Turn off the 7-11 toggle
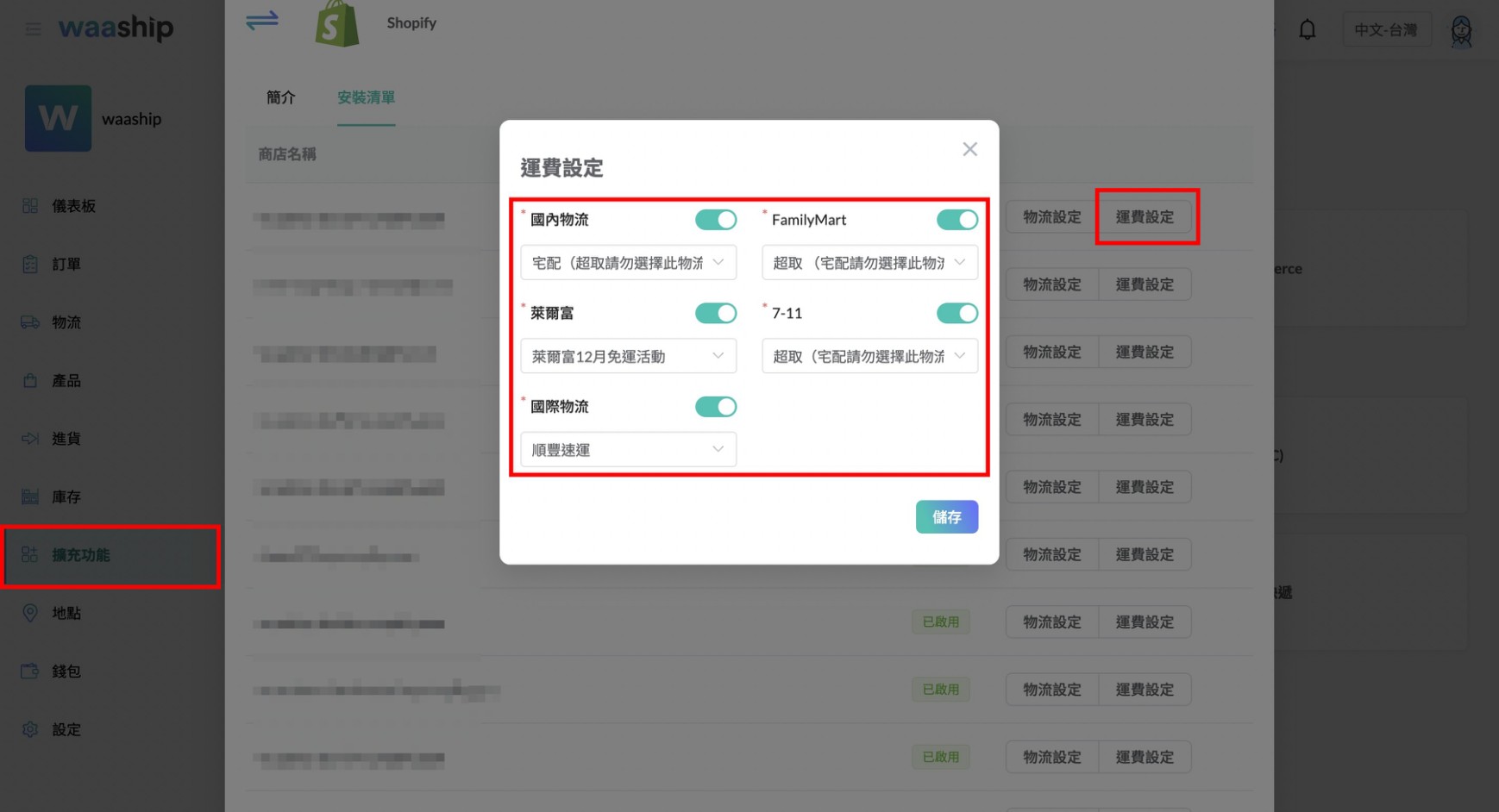 point(956,313)
